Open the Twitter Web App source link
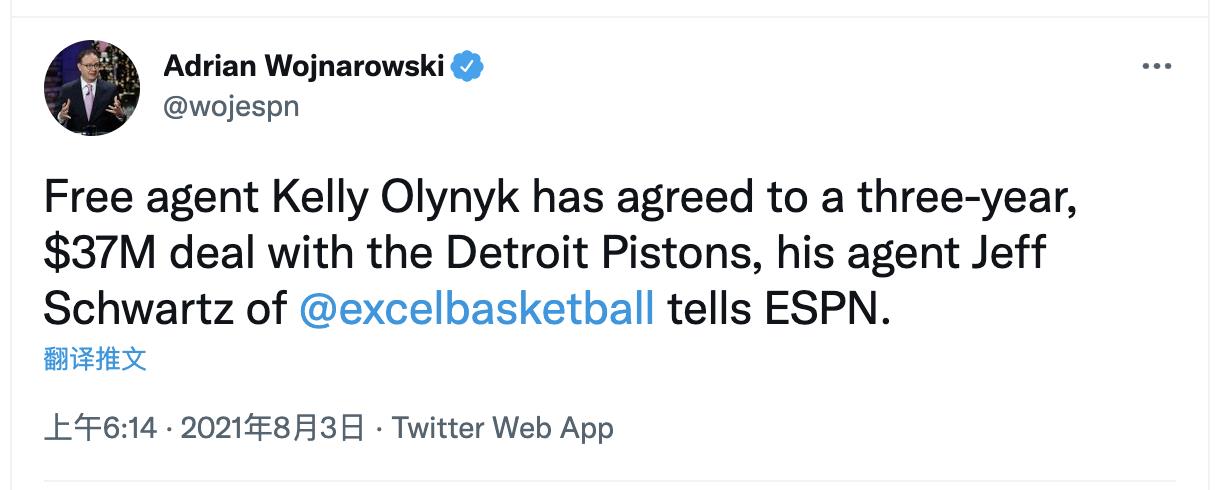Image resolution: width=1220 pixels, height=490 pixels. (502, 428)
